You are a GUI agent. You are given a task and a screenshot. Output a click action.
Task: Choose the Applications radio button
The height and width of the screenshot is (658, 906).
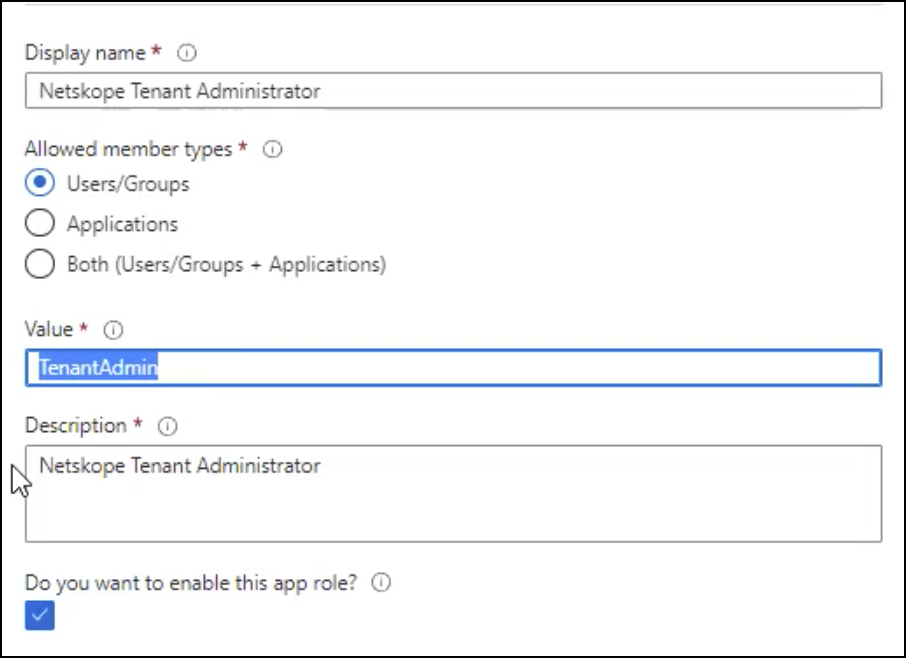coord(40,223)
